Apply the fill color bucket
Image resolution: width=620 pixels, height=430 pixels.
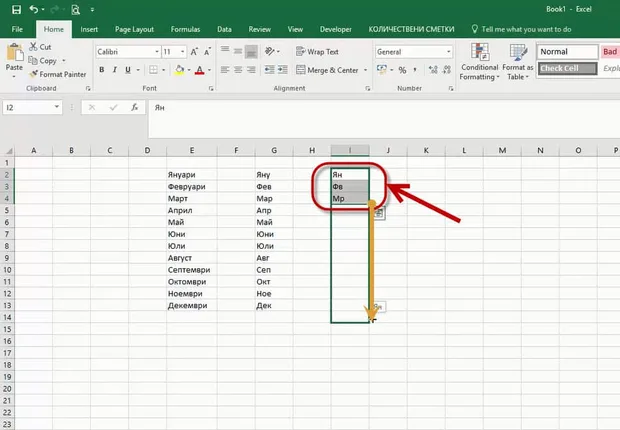point(179,70)
